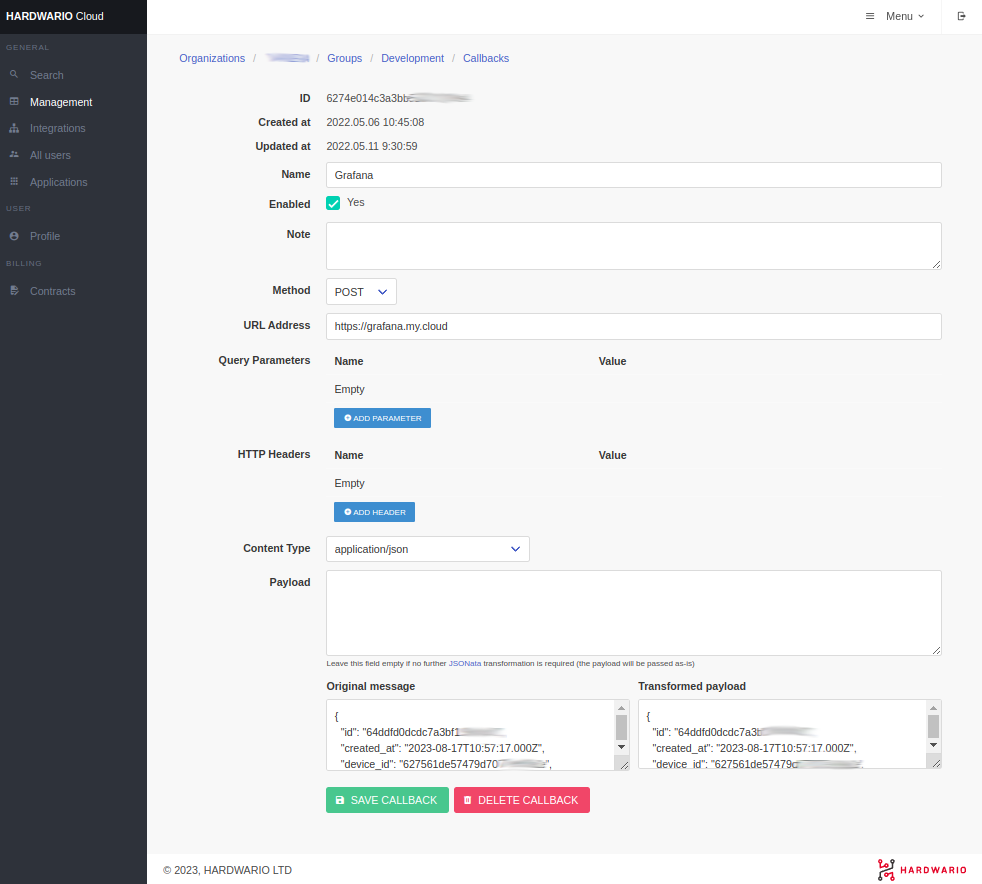982x884 pixels.
Task: Navigate to Development breadcrumb
Action: [412, 58]
